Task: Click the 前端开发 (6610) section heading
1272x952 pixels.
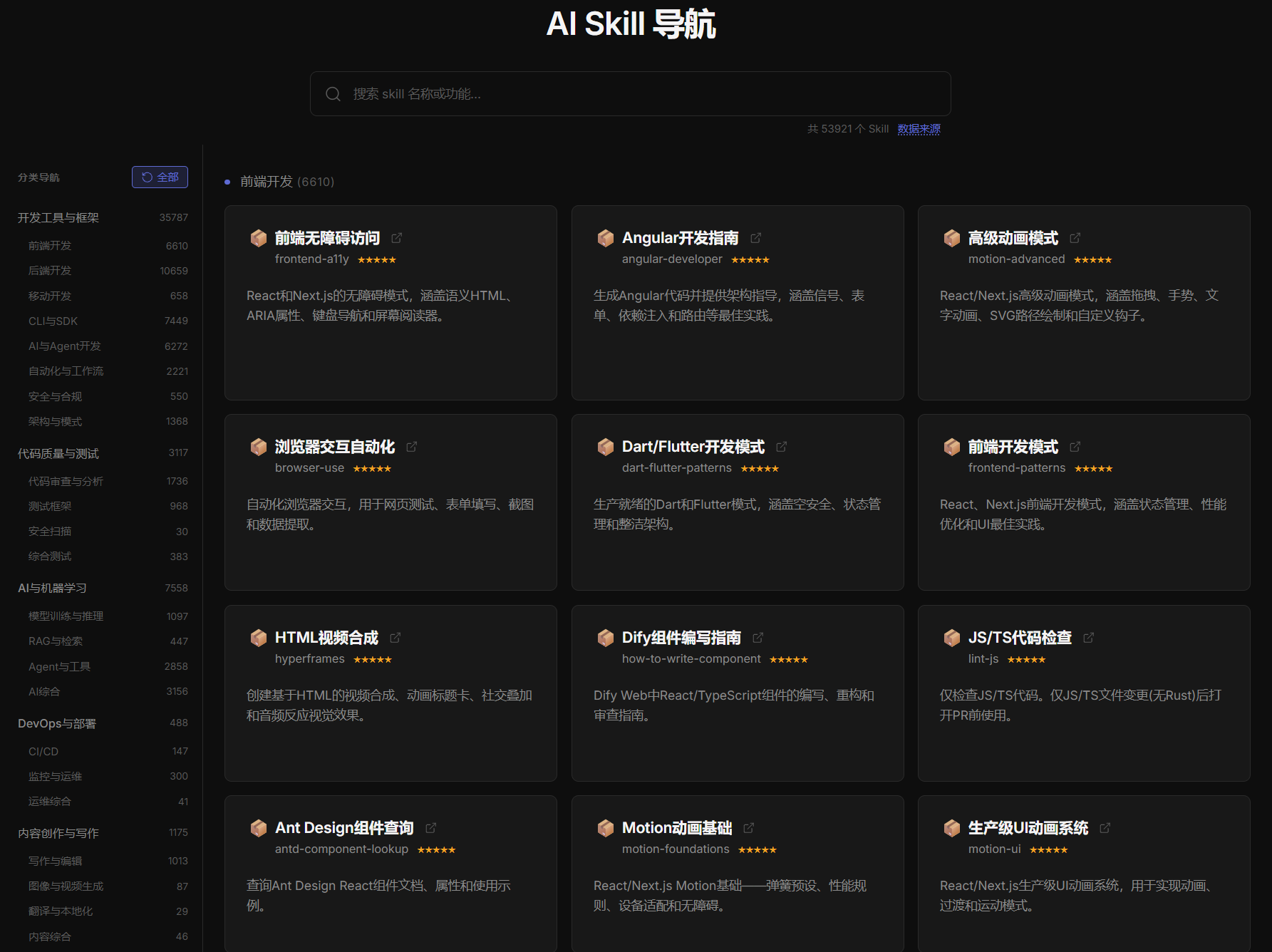Action: tap(287, 182)
